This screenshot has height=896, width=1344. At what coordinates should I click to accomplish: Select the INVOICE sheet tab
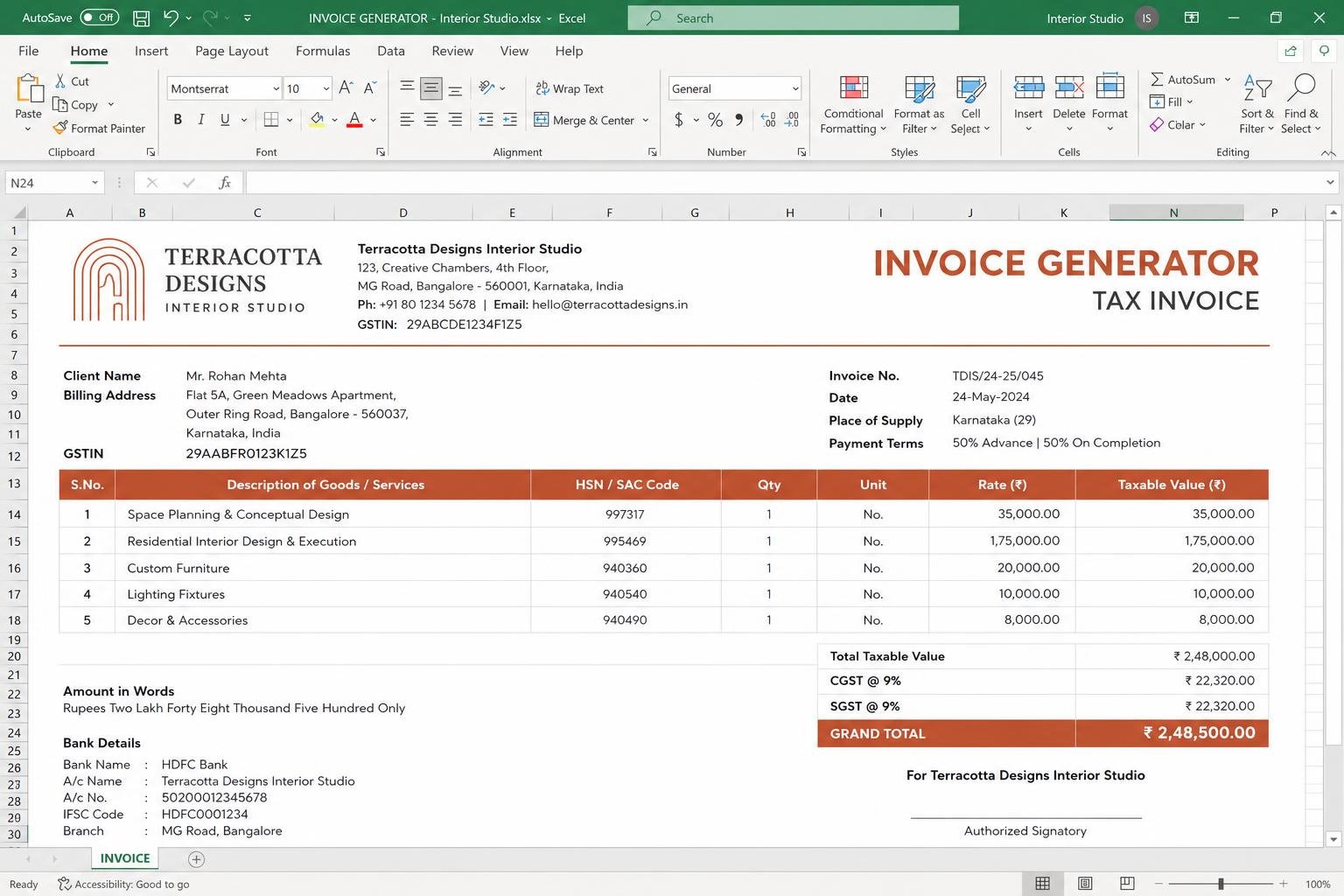(125, 858)
